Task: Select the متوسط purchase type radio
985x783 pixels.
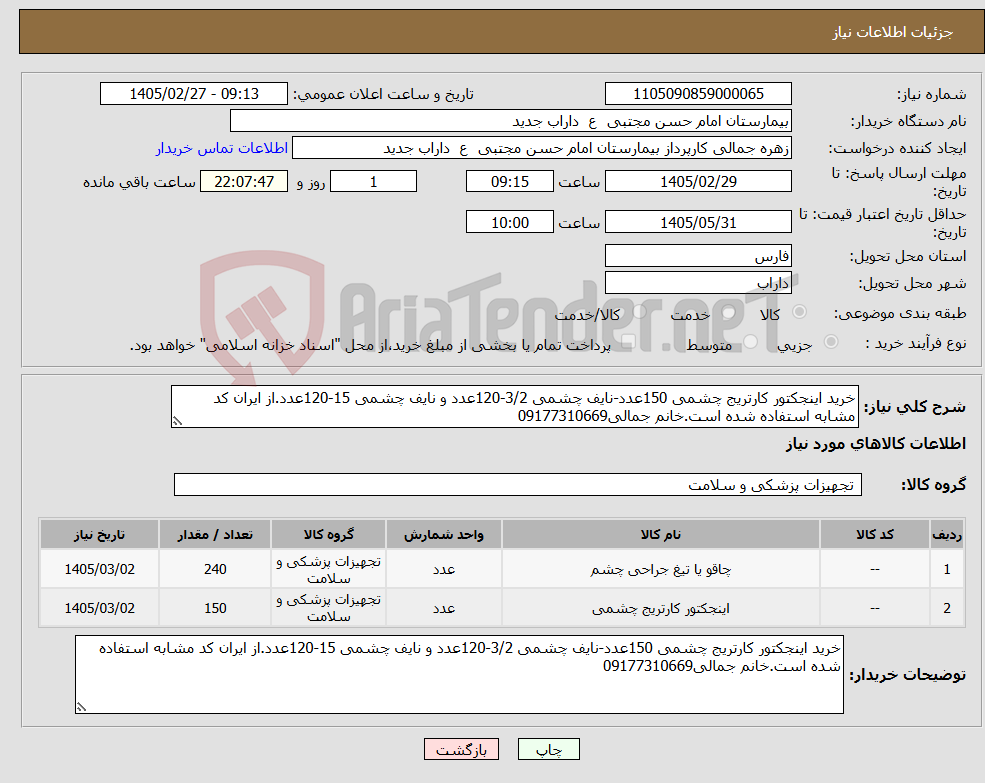Action: pos(750,342)
